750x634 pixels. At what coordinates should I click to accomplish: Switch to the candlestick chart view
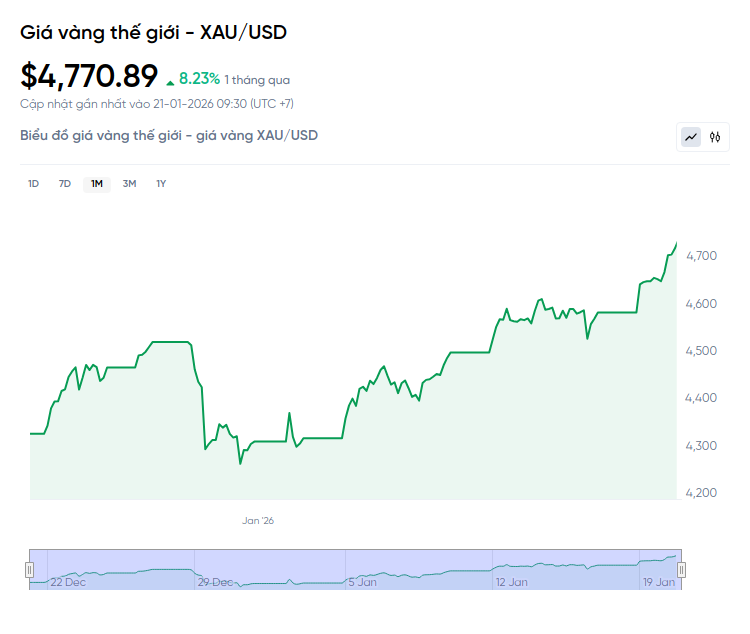pos(715,137)
